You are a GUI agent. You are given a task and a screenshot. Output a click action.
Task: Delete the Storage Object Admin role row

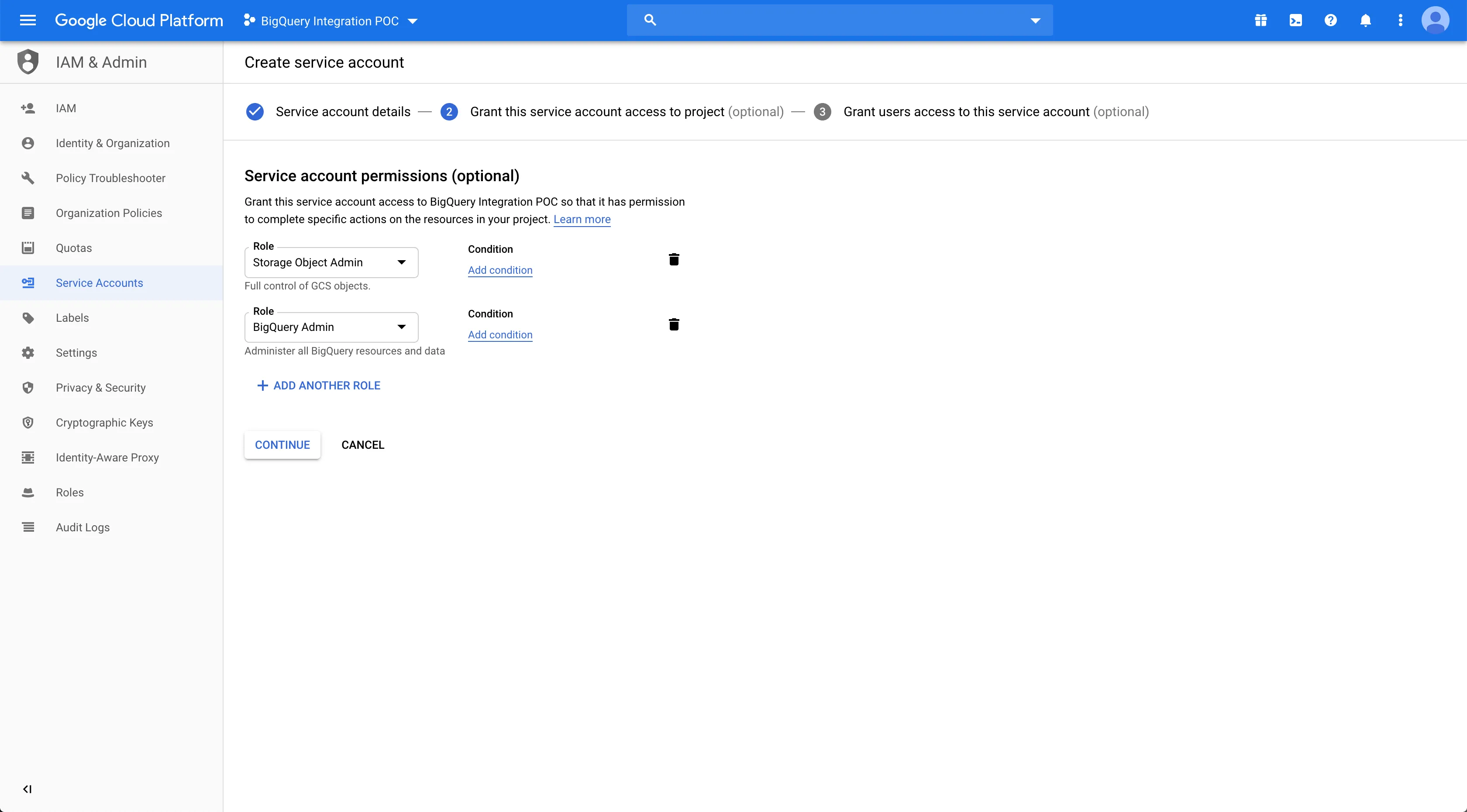[x=674, y=260]
